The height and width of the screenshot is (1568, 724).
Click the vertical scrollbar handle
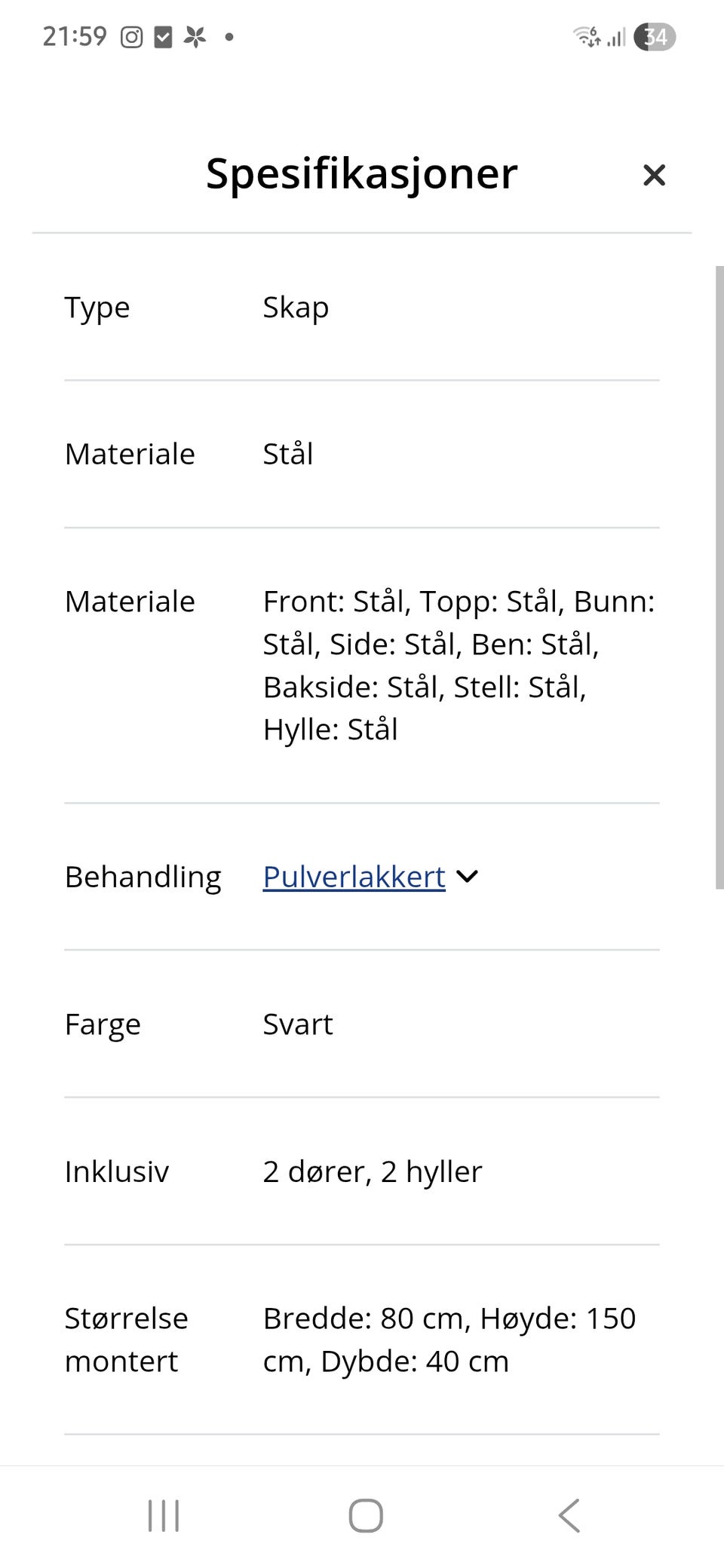click(x=719, y=577)
